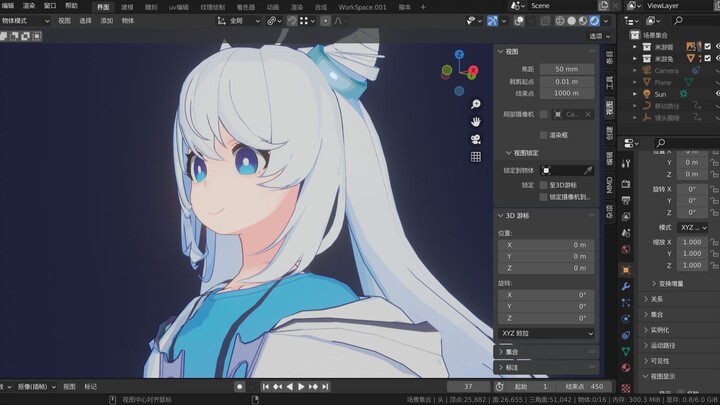
Task: Enable the 锁定摄像机到 checkbox
Action: 544,197
